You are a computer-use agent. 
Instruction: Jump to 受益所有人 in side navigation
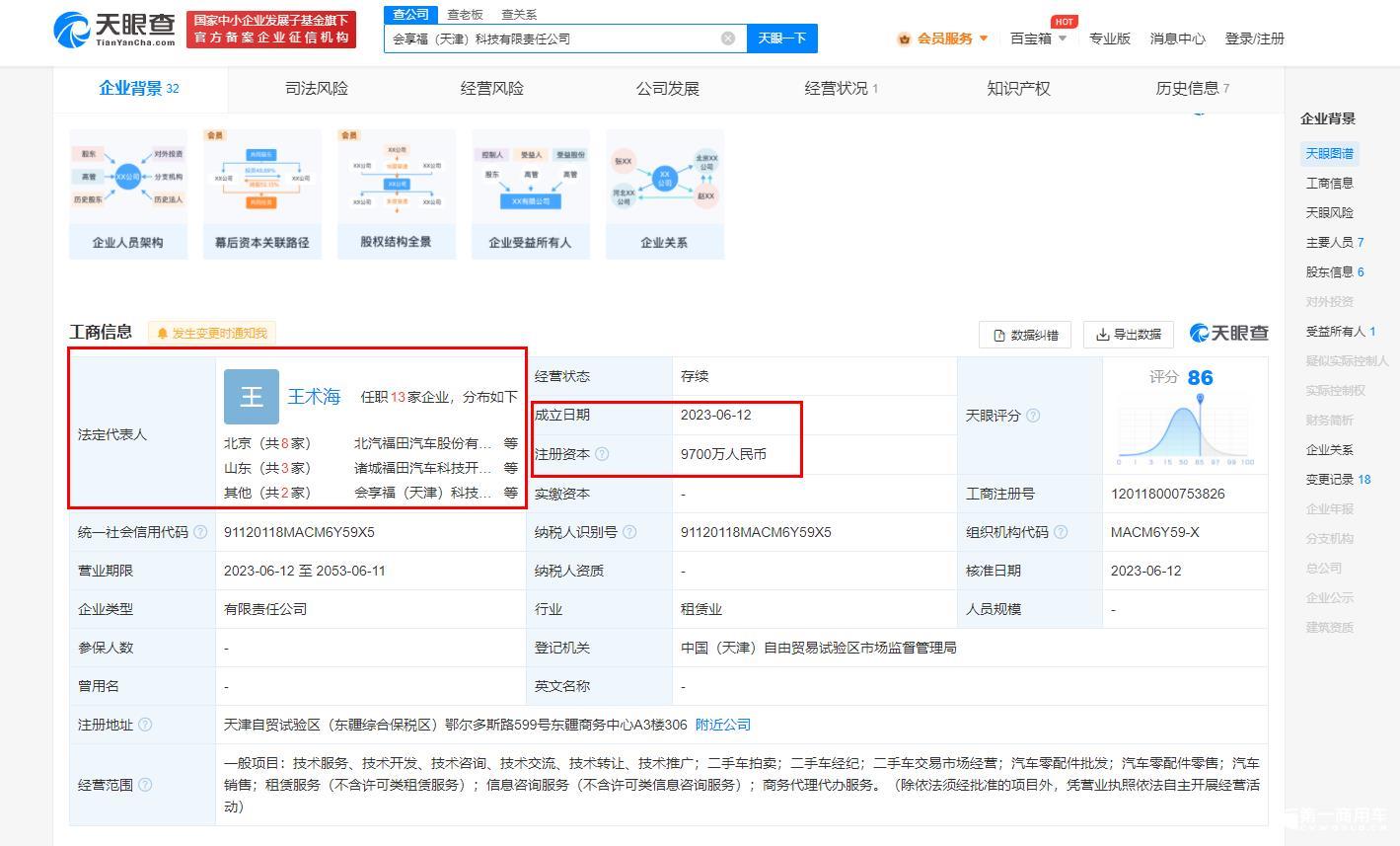[x=1340, y=331]
